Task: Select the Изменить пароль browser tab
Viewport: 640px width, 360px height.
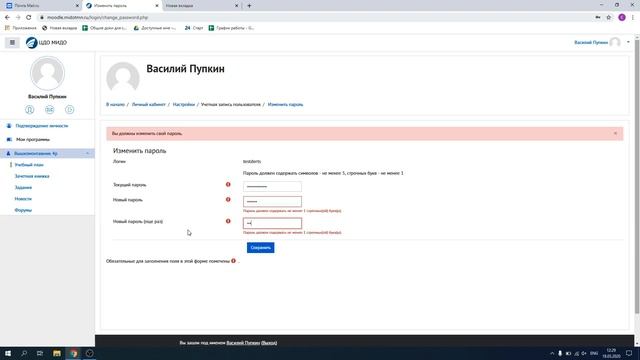Action: click(x=122, y=6)
